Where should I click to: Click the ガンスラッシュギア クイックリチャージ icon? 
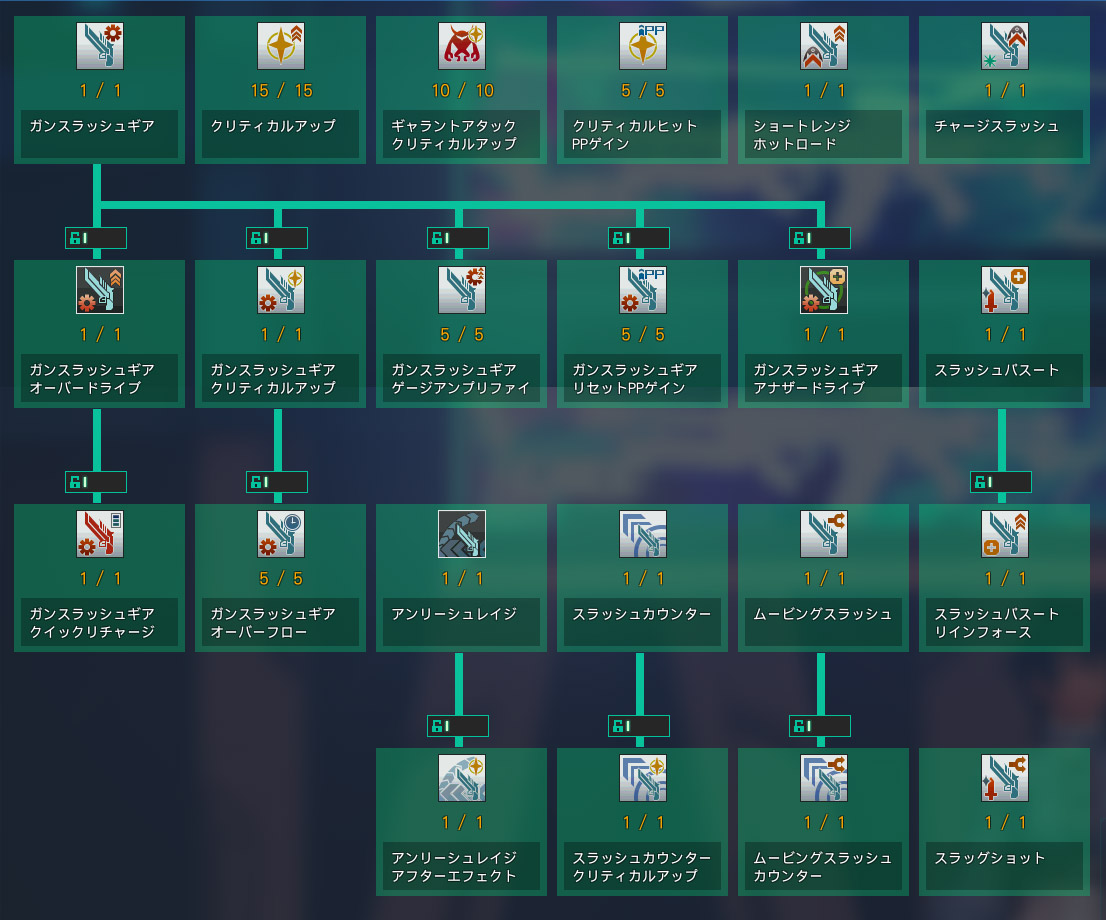(x=99, y=534)
